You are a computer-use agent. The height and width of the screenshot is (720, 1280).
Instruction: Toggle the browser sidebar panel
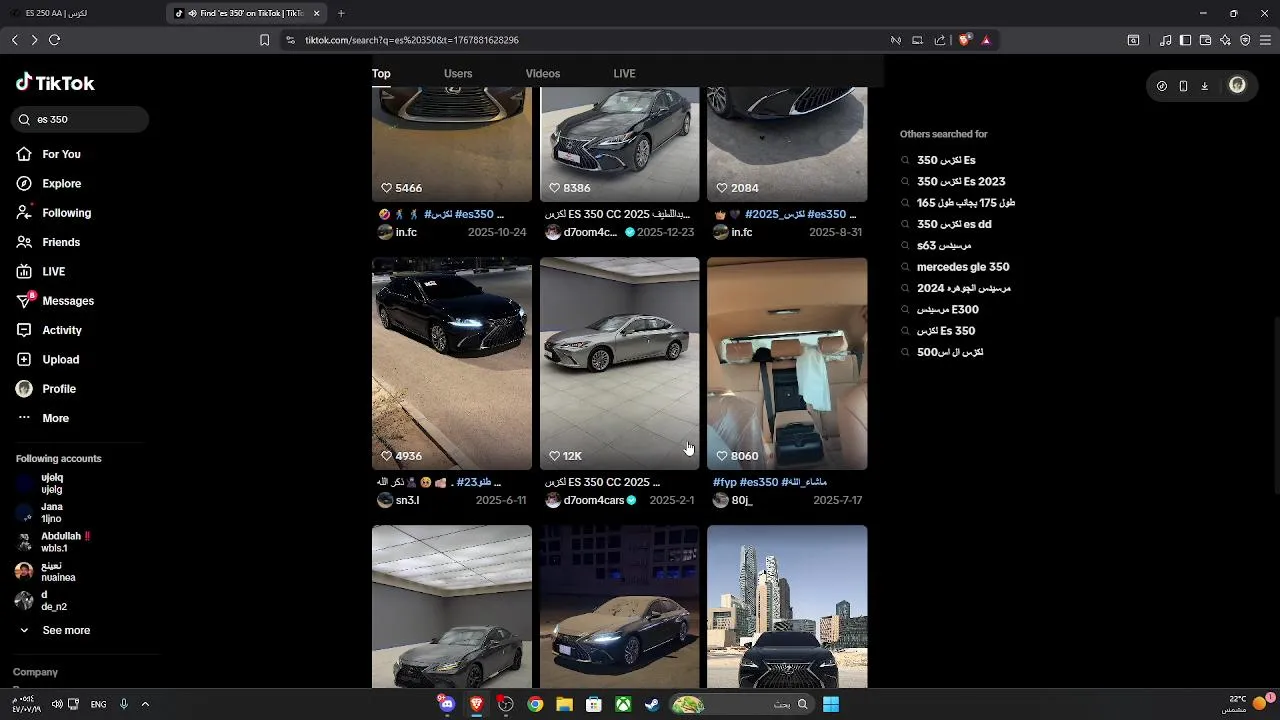1185,40
